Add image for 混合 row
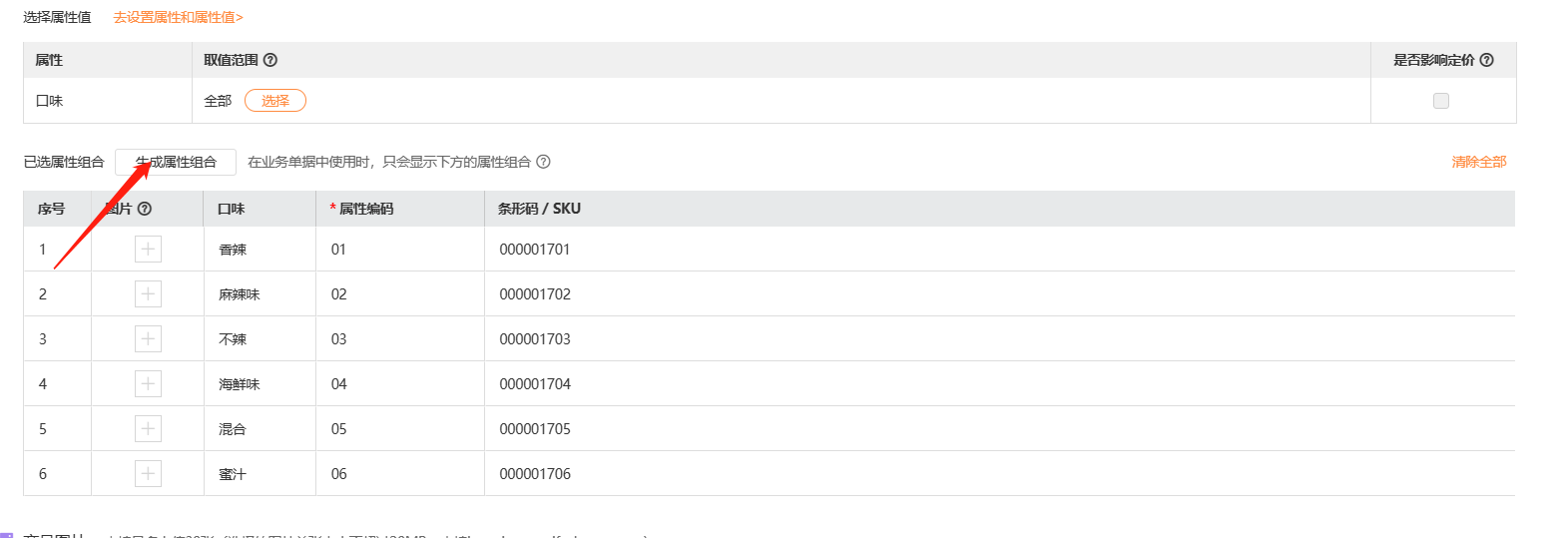 click(148, 428)
